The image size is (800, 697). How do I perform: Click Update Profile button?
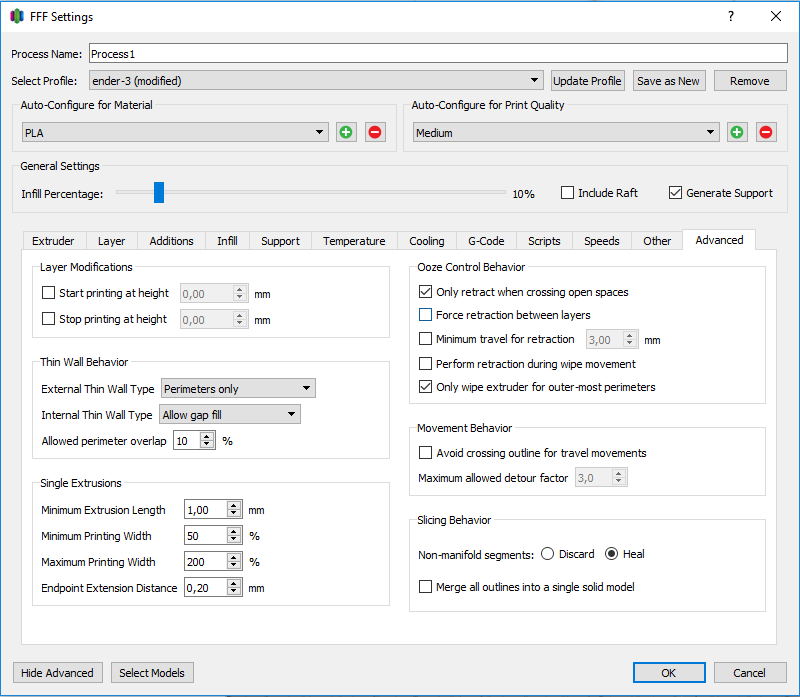[x=587, y=81]
